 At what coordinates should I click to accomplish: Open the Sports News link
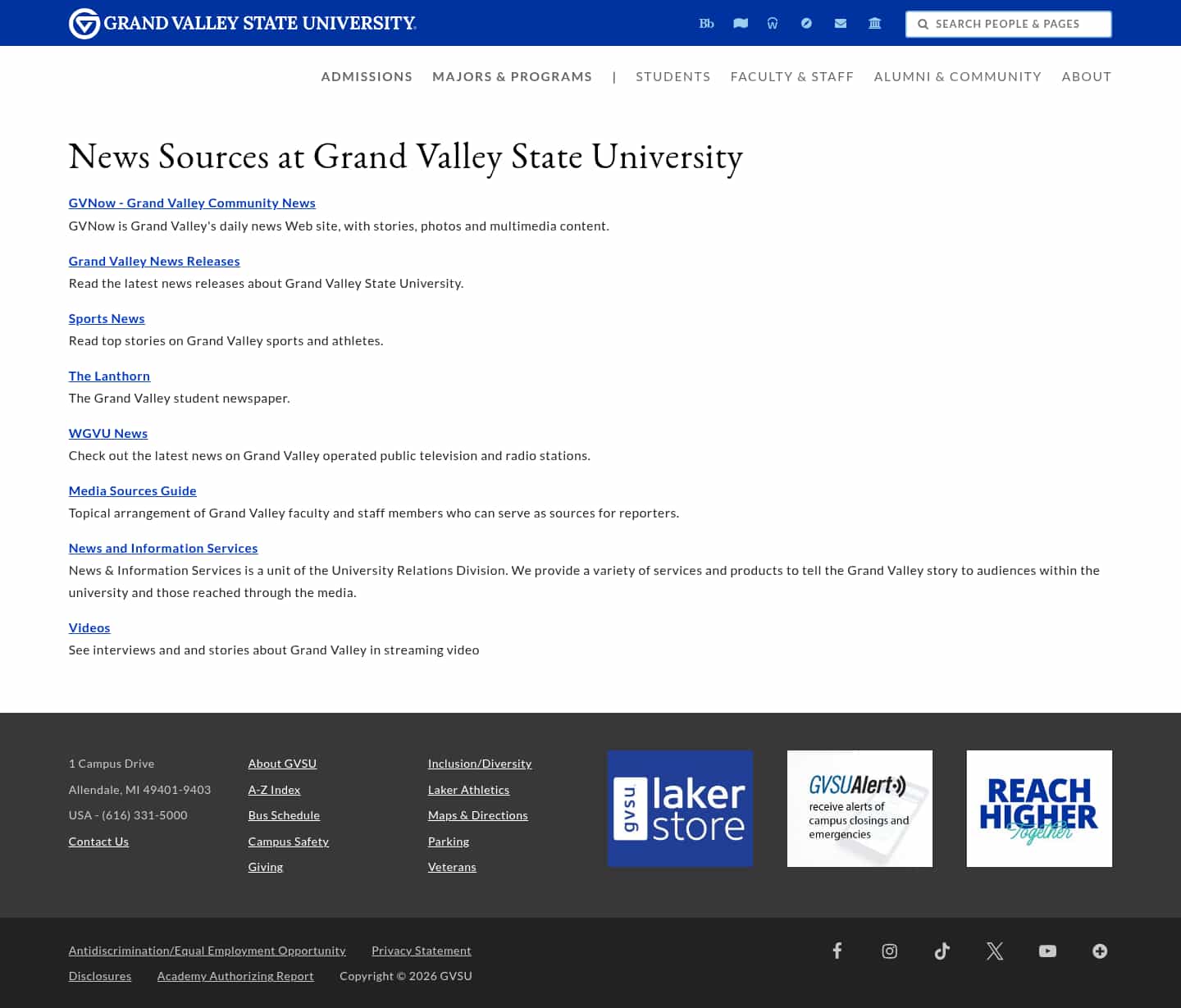(107, 318)
